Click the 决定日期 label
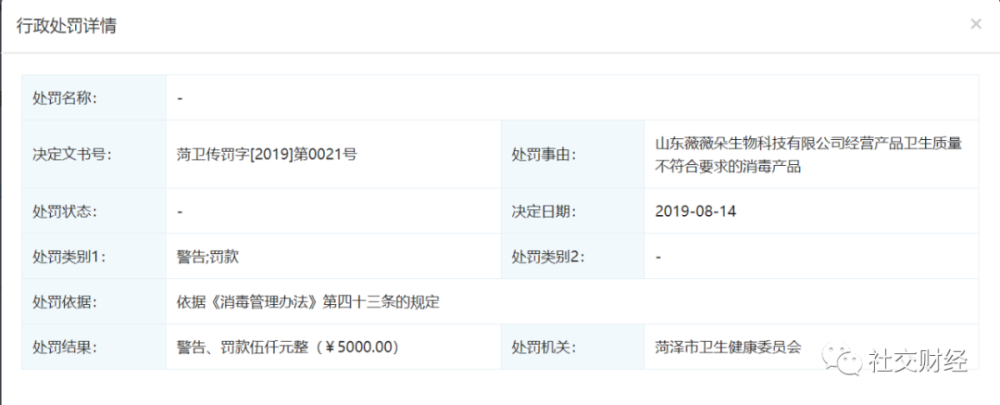This screenshot has height=405, width=1000. point(545,211)
